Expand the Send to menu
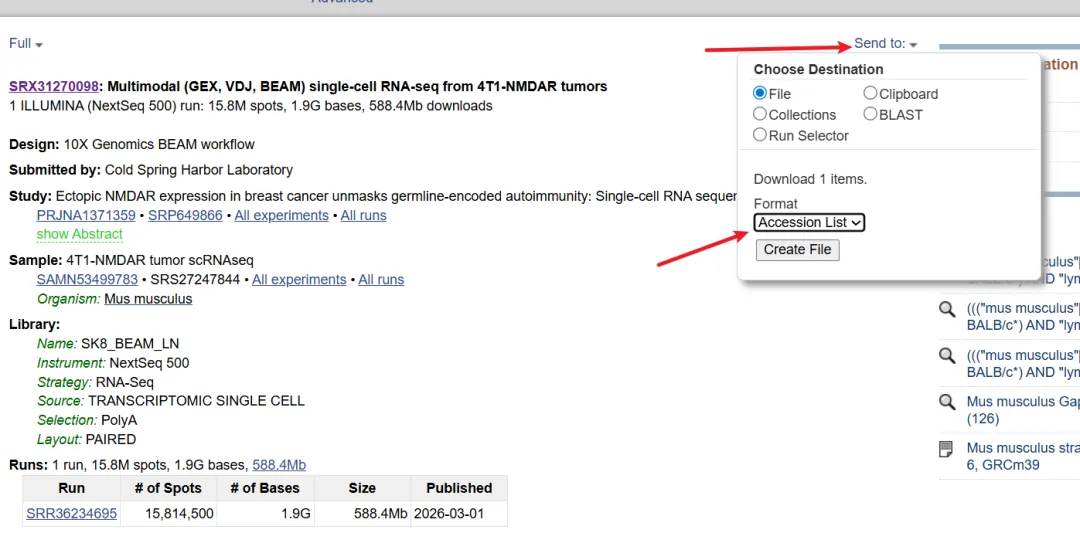This screenshot has height=533, width=1080. (885, 44)
